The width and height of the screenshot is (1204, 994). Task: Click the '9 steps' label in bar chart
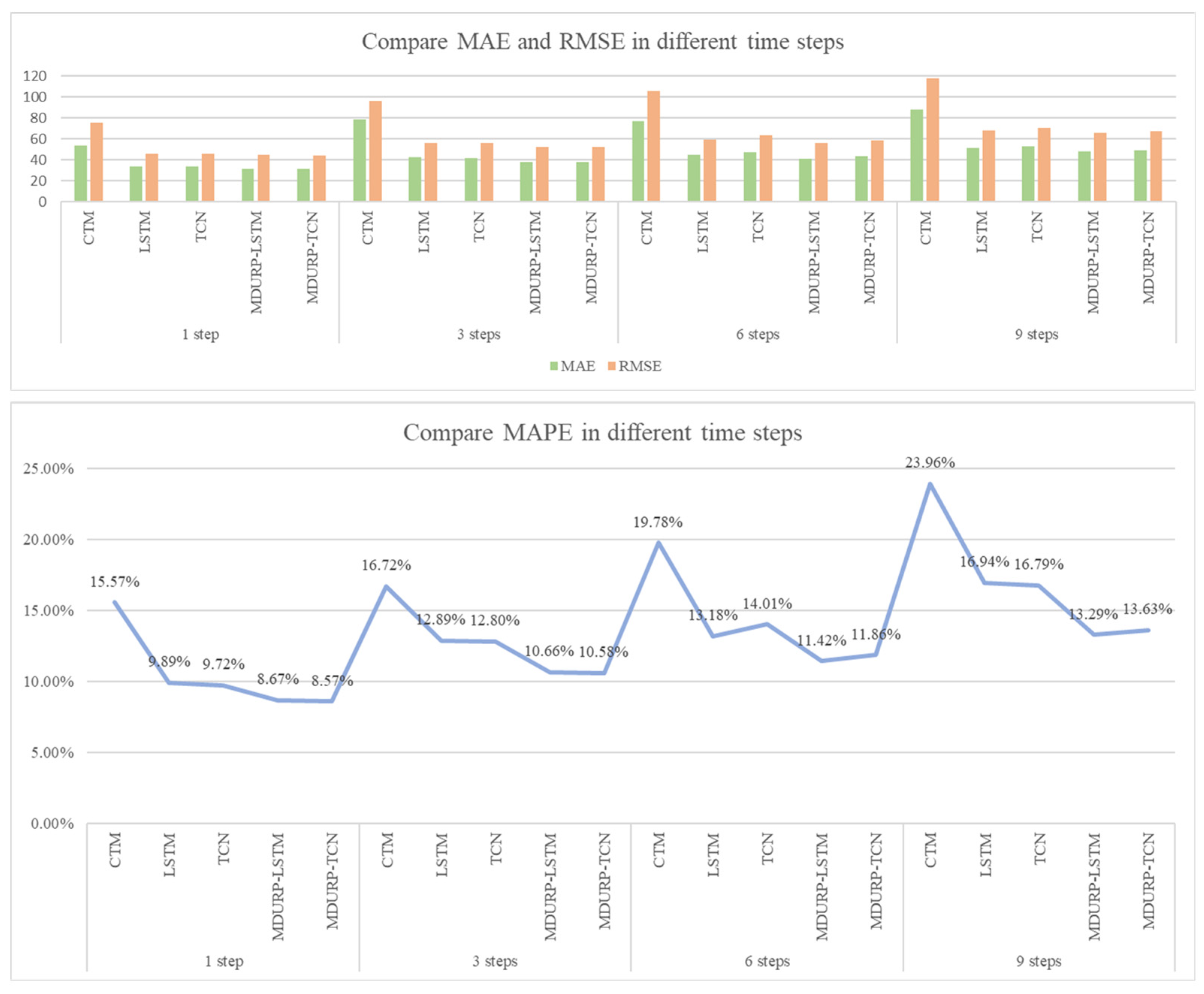click(x=1037, y=334)
